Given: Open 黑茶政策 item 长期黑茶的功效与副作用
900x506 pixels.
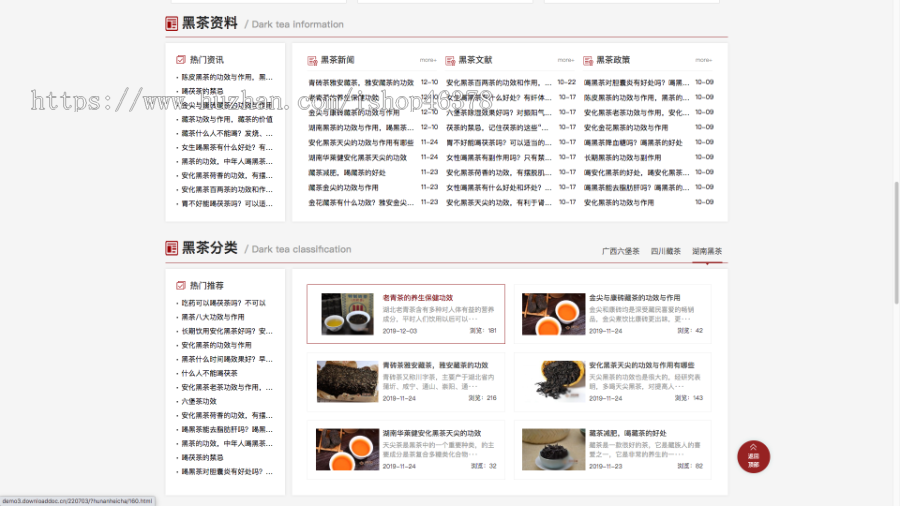Looking at the screenshot, I should pos(622,157).
